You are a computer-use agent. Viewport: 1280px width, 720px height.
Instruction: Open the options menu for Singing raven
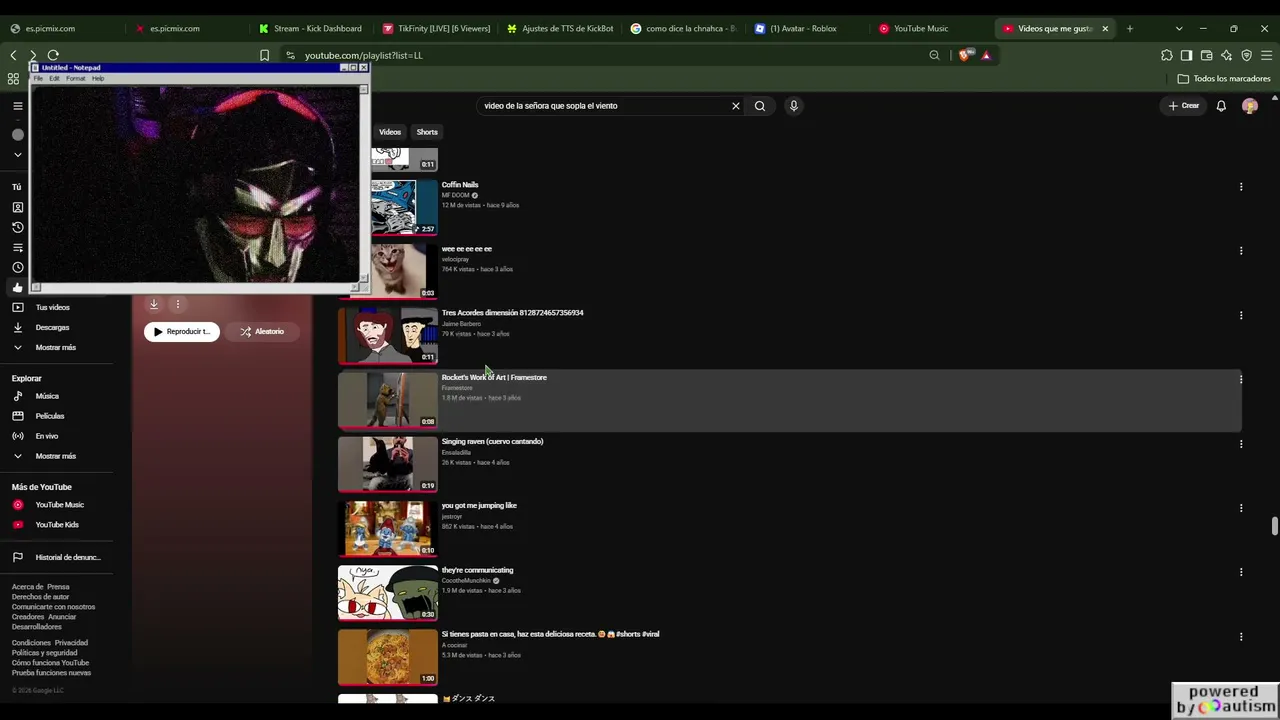[1241, 444]
